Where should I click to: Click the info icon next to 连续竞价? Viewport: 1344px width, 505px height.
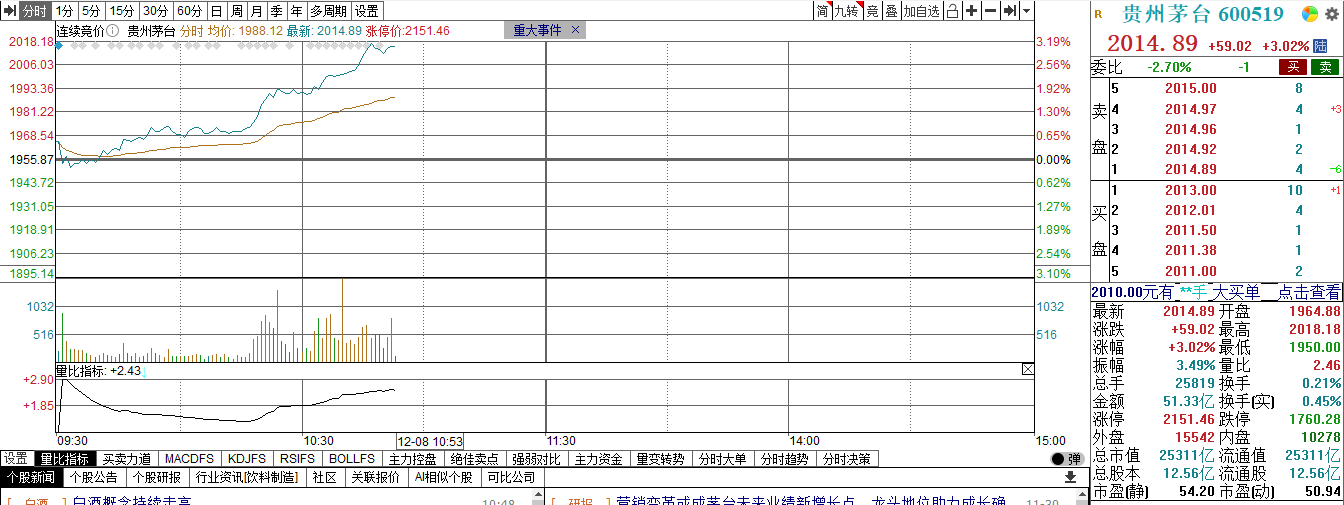[x=113, y=30]
